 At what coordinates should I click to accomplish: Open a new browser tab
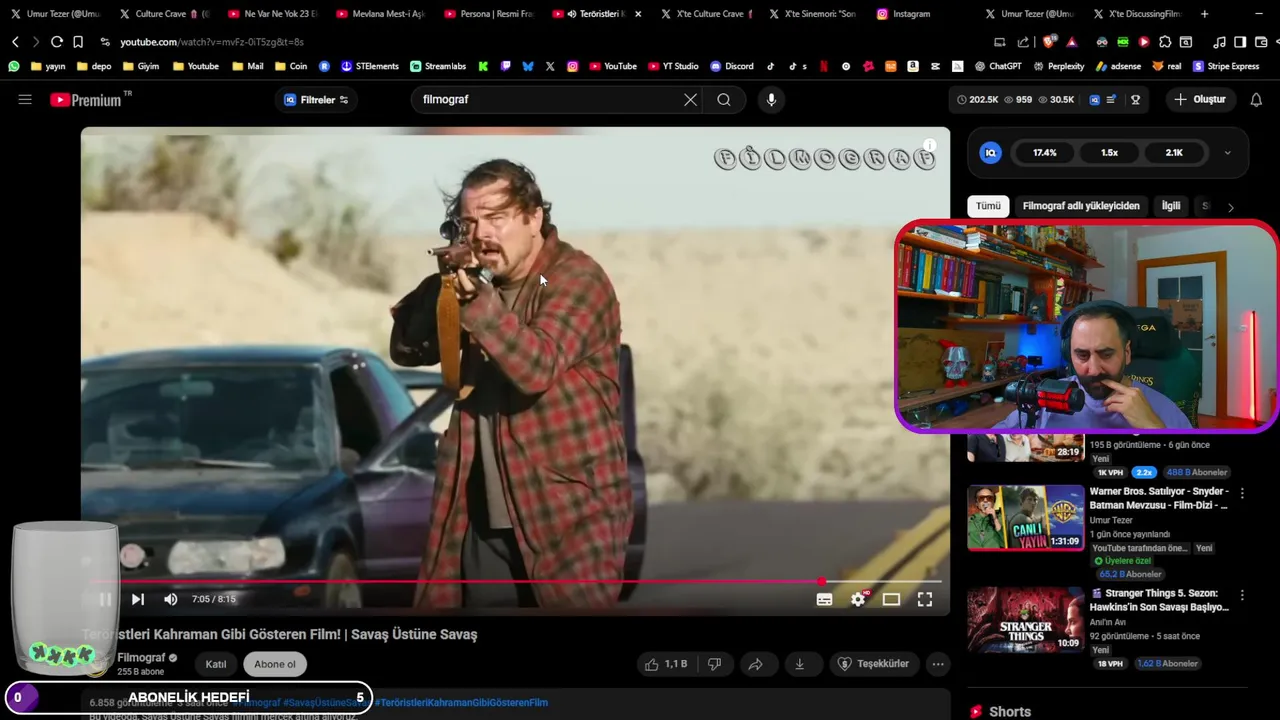(1204, 14)
